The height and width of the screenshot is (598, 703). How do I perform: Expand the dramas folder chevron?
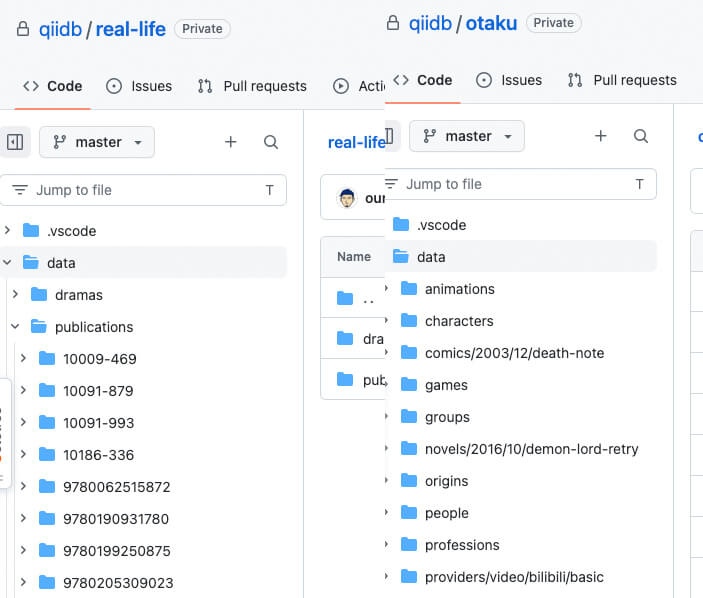point(15,294)
